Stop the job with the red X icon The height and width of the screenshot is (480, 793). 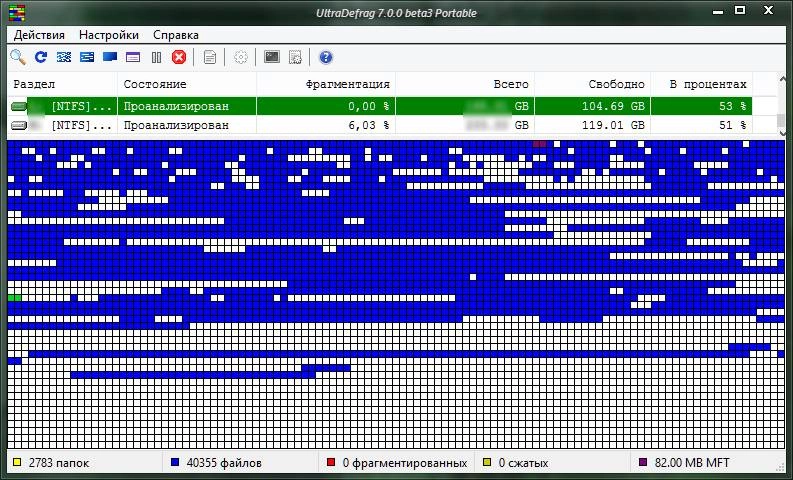click(179, 57)
